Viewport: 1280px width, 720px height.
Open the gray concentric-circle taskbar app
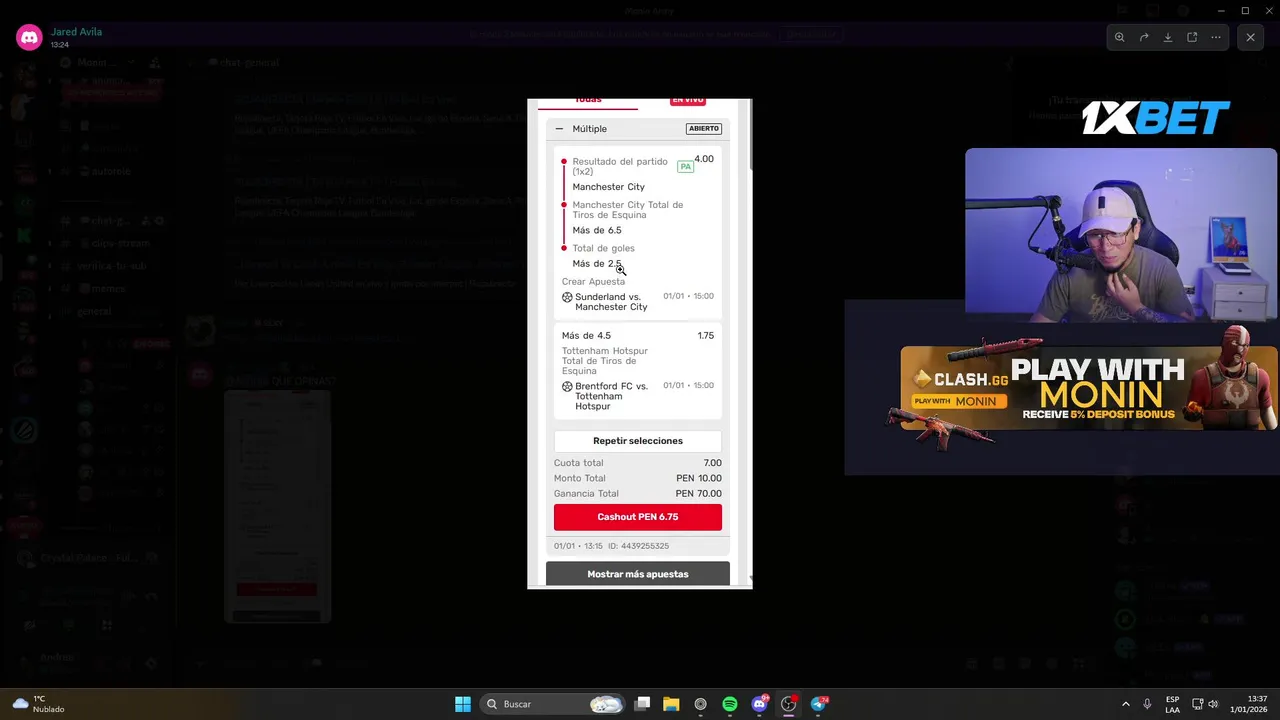tap(700, 704)
